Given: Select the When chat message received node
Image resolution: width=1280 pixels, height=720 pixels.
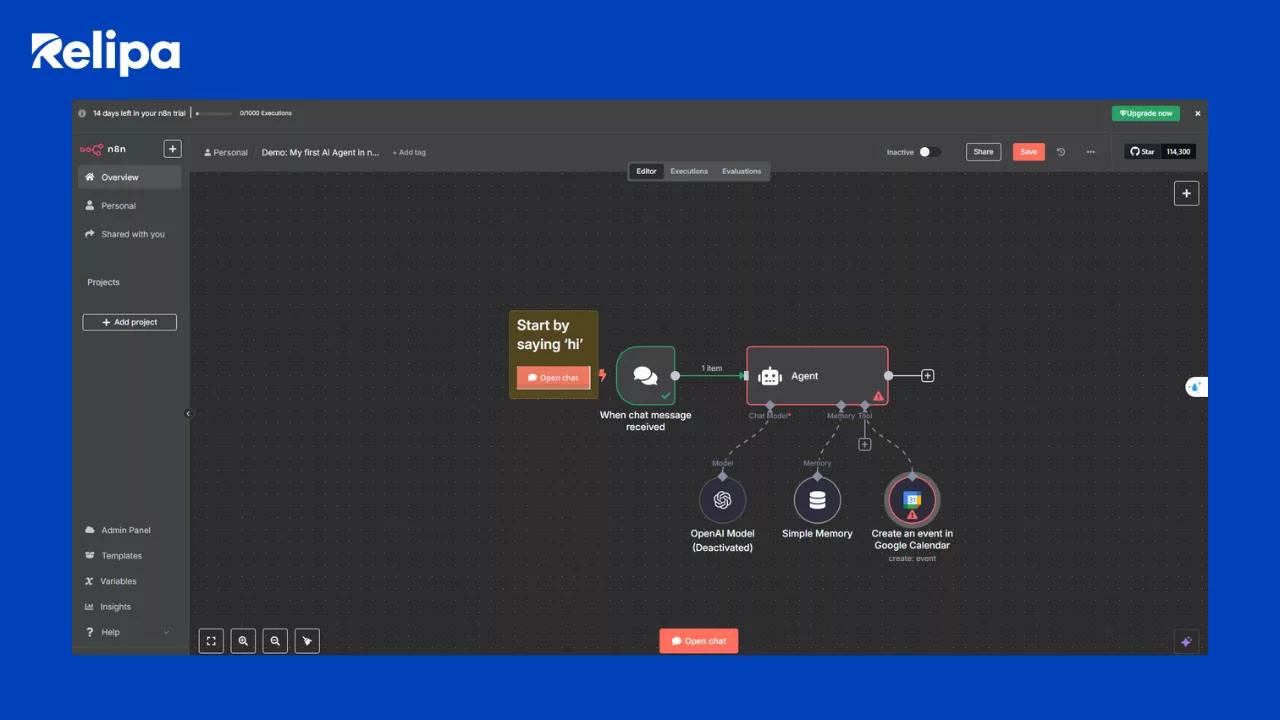Looking at the screenshot, I should coord(646,375).
